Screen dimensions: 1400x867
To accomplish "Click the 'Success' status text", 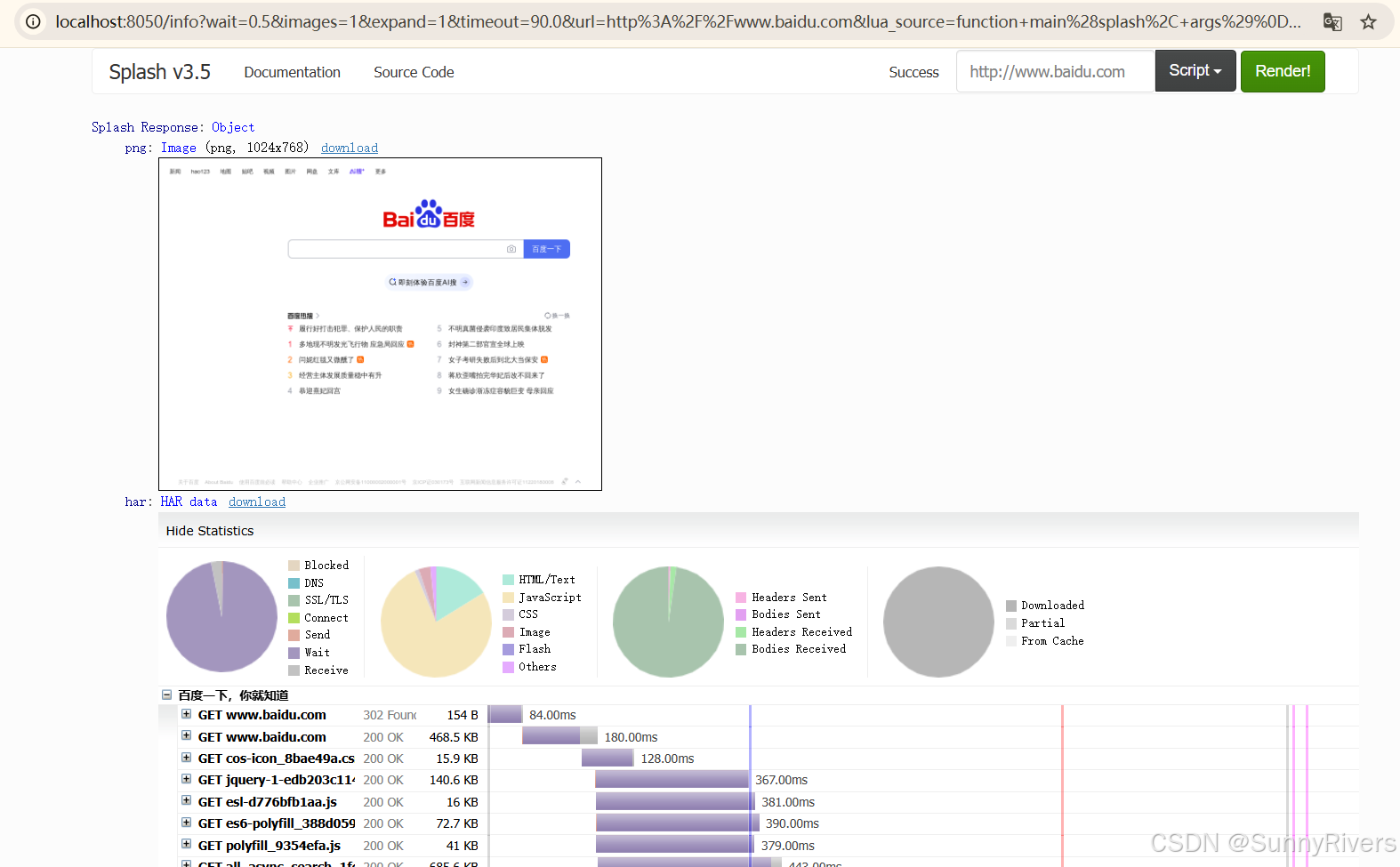I will pyautogui.click(x=913, y=72).
